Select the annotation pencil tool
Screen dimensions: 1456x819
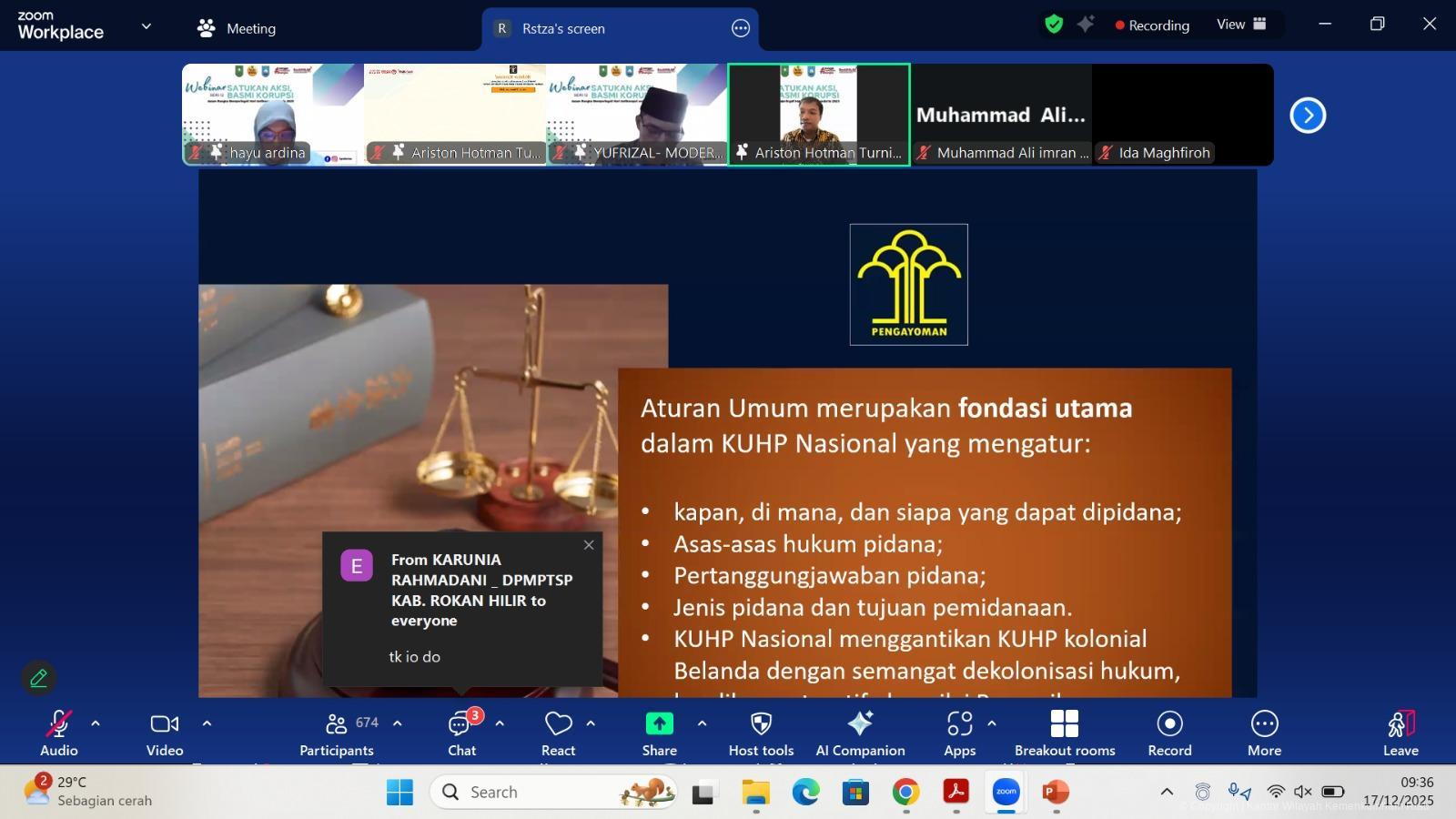pyautogui.click(x=38, y=677)
